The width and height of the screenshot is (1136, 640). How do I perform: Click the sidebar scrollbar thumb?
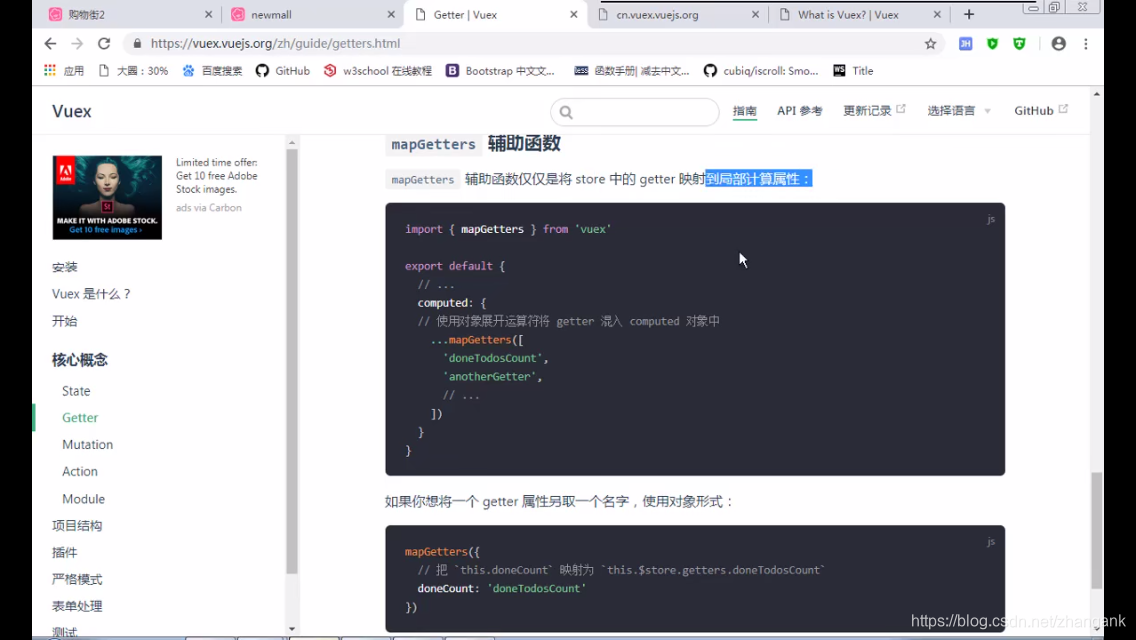[x=292, y=361]
